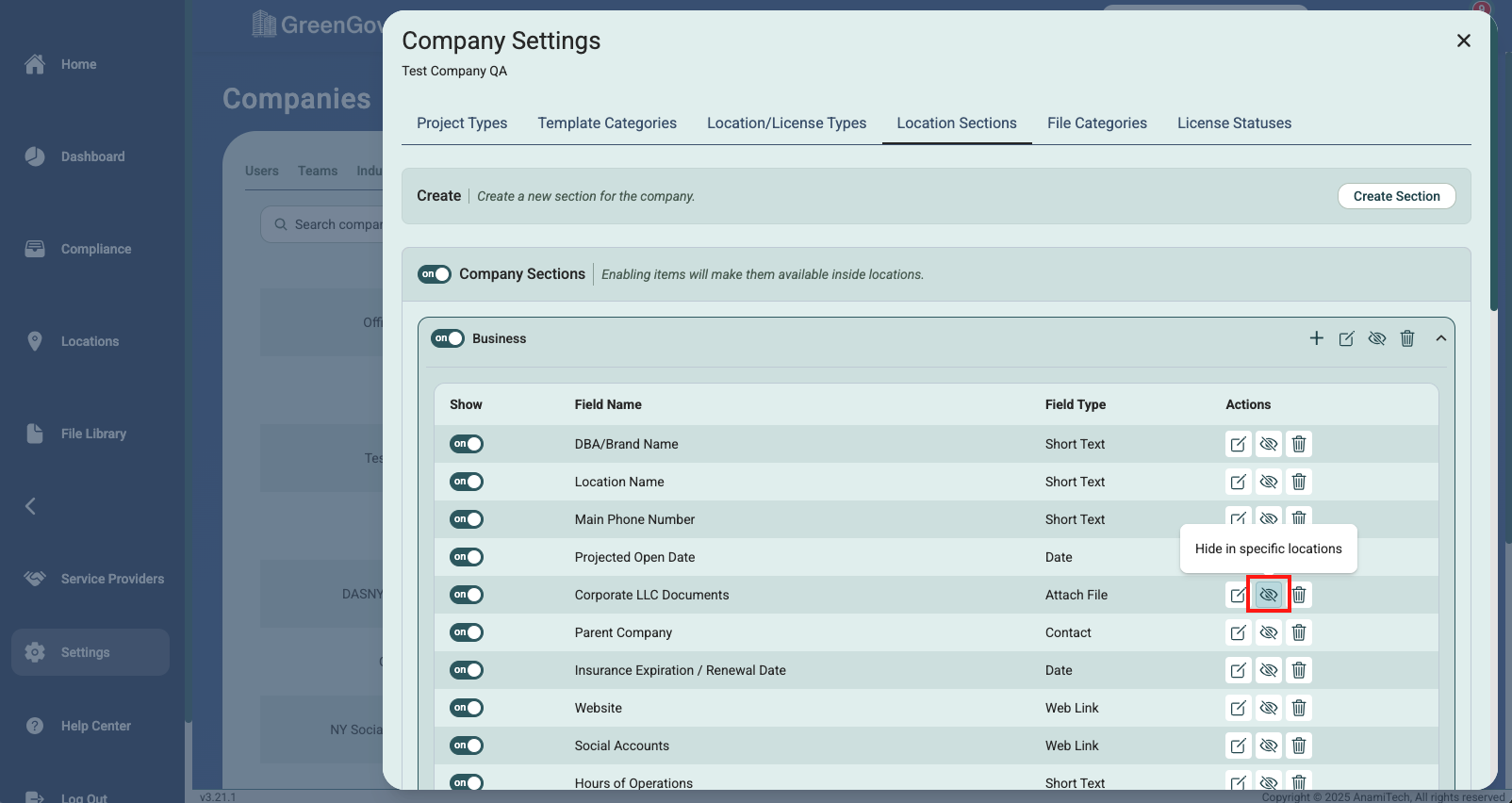Hide Social Accounts in specific locations
This screenshot has height=803, width=1512.
pyautogui.click(x=1269, y=746)
